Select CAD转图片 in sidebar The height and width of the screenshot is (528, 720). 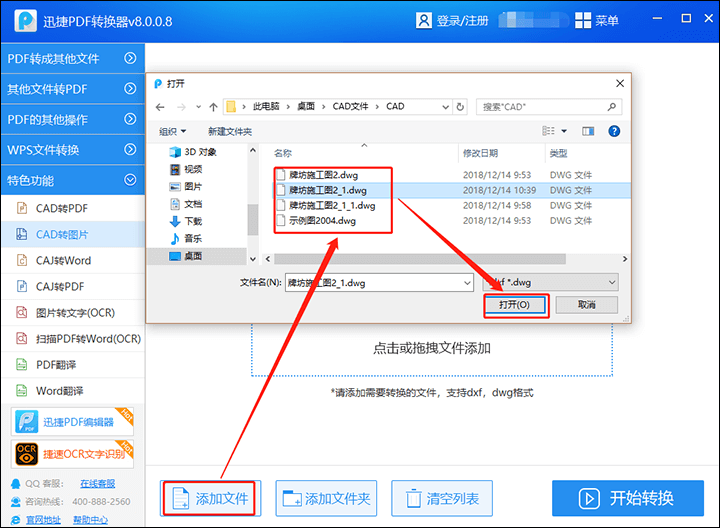pyautogui.click(x=73, y=235)
